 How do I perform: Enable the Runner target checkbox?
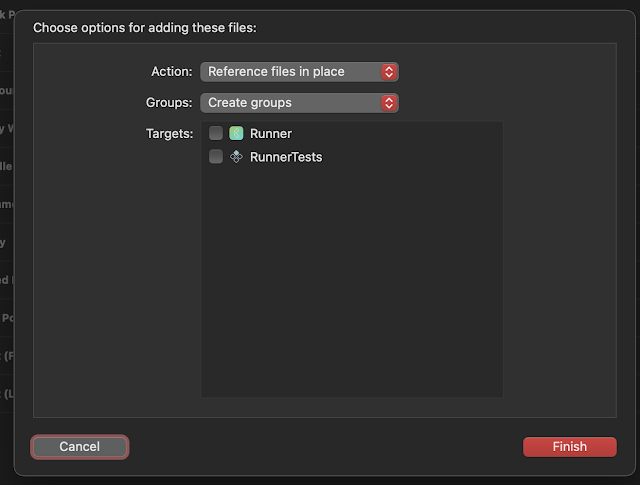[x=216, y=133]
